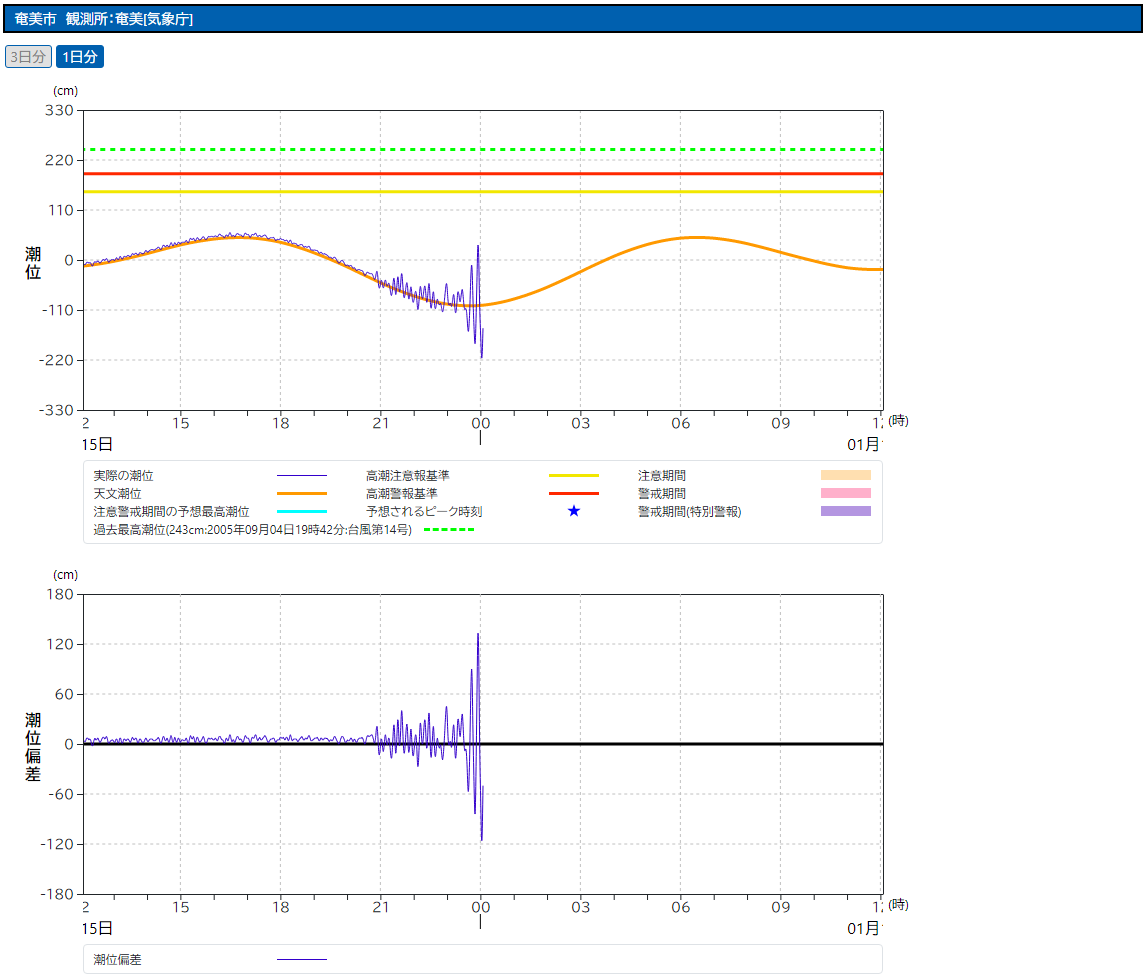Click the 15日 date label under tide chart
This screenshot has height=978, width=1146.
click(97, 444)
